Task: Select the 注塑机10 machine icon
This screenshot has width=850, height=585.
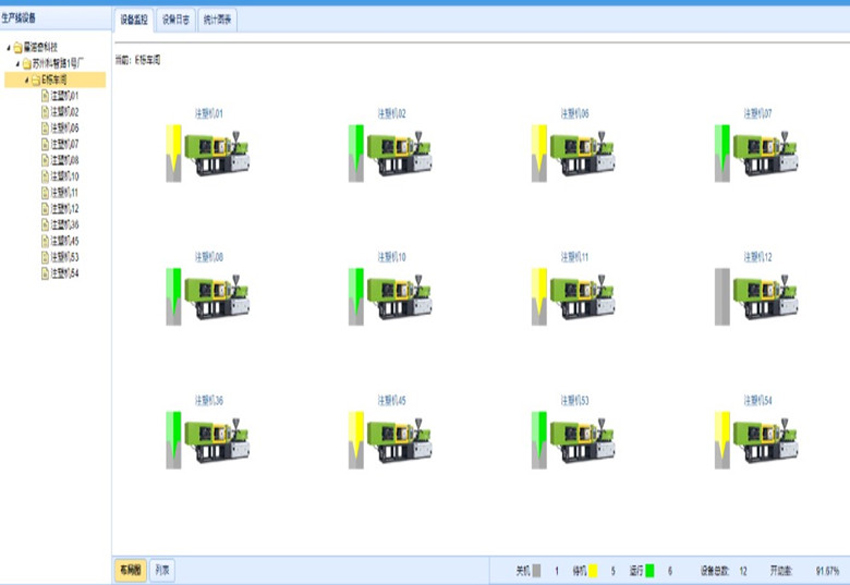Action: pyautogui.click(x=399, y=297)
